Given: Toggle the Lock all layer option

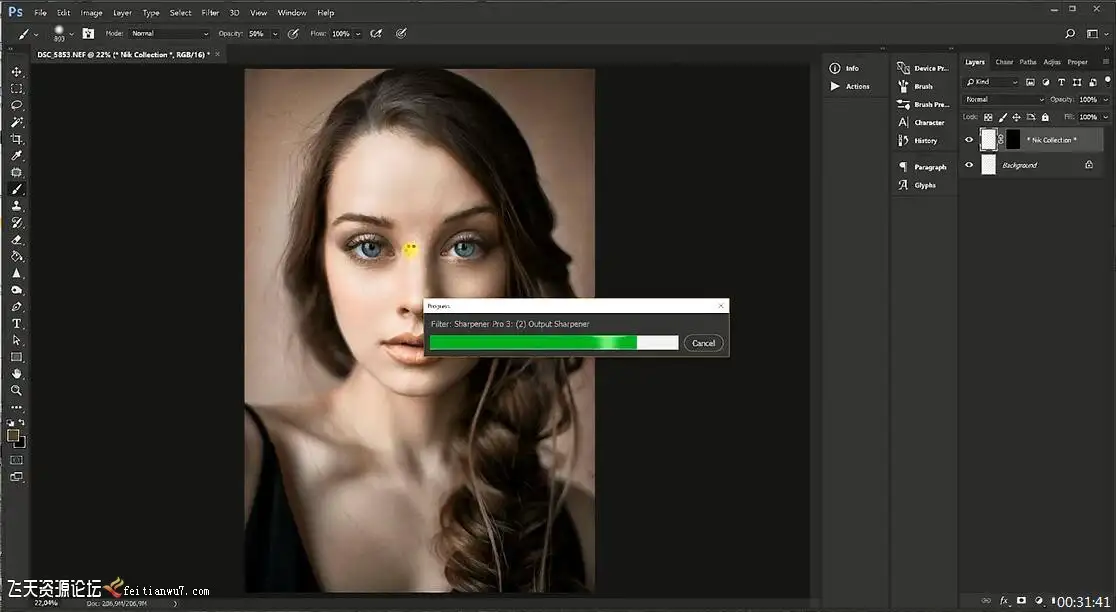Looking at the screenshot, I should (1043, 117).
